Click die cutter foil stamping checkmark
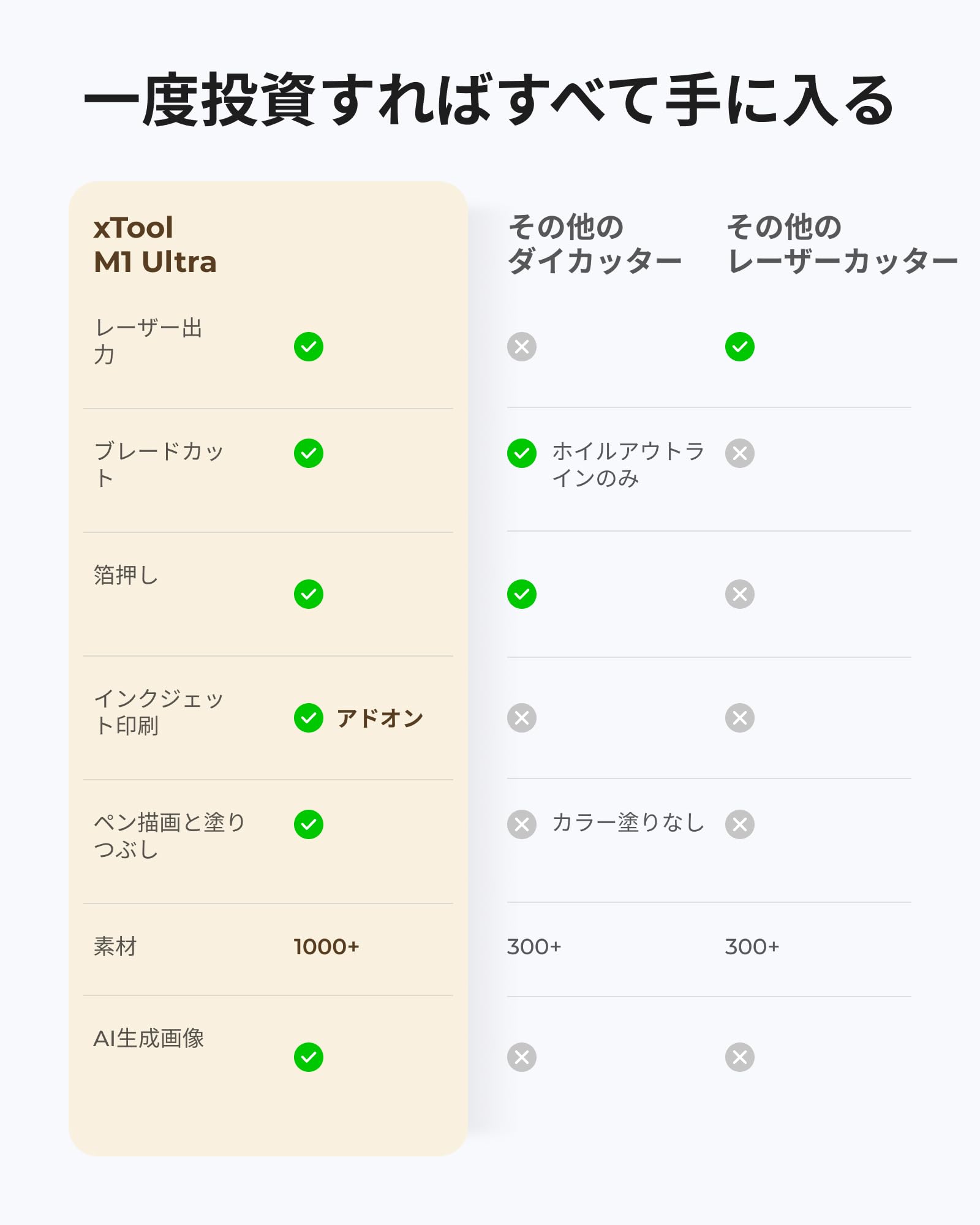 522,594
